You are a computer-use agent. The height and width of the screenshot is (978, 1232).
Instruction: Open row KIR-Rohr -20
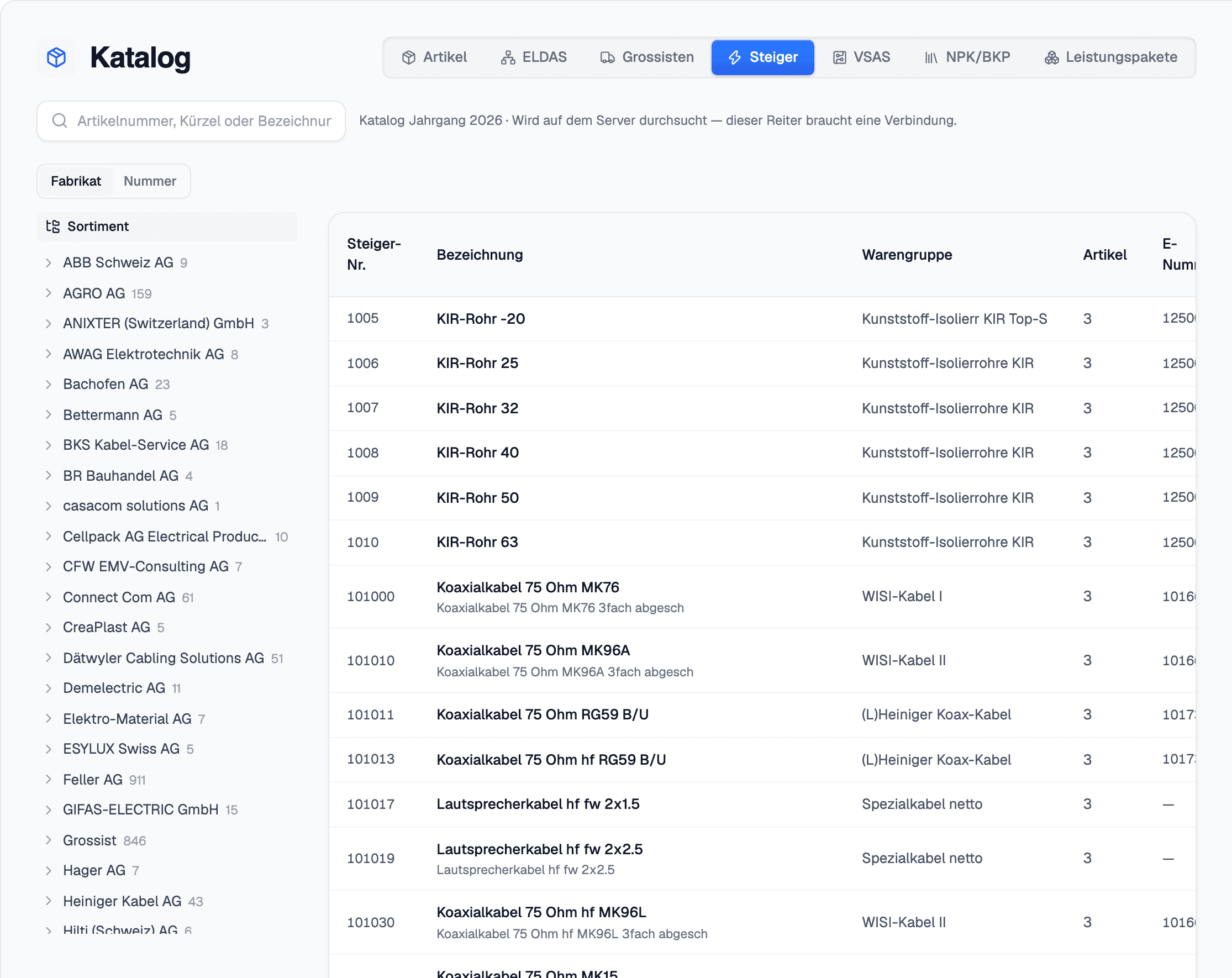coord(762,319)
